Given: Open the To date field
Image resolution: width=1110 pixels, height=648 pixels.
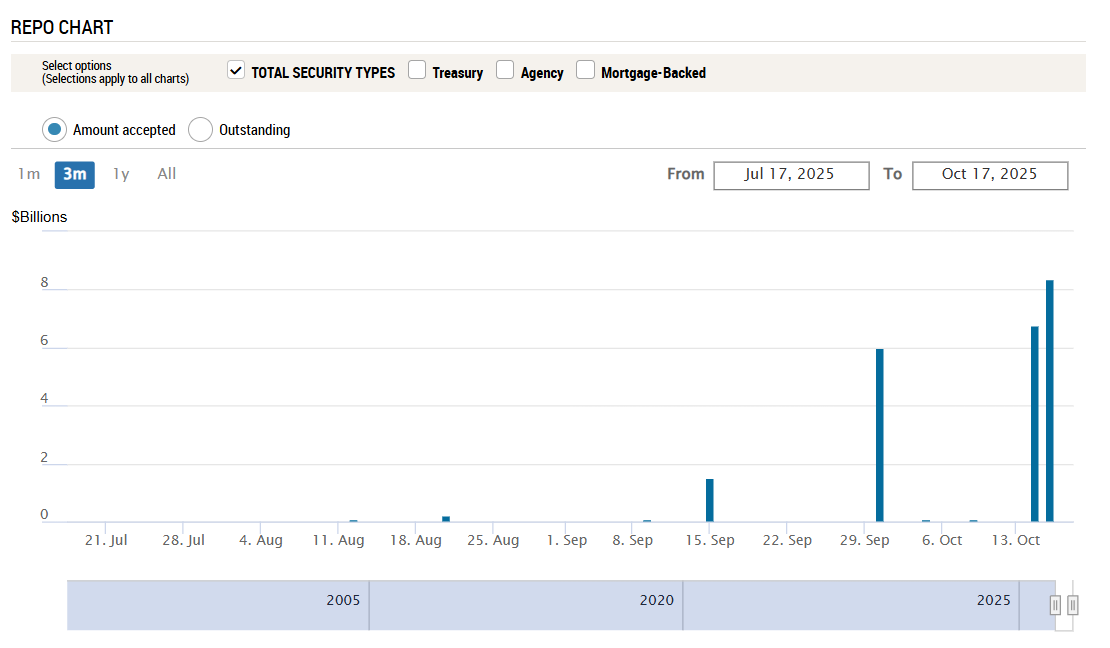Looking at the screenshot, I should (989, 174).
